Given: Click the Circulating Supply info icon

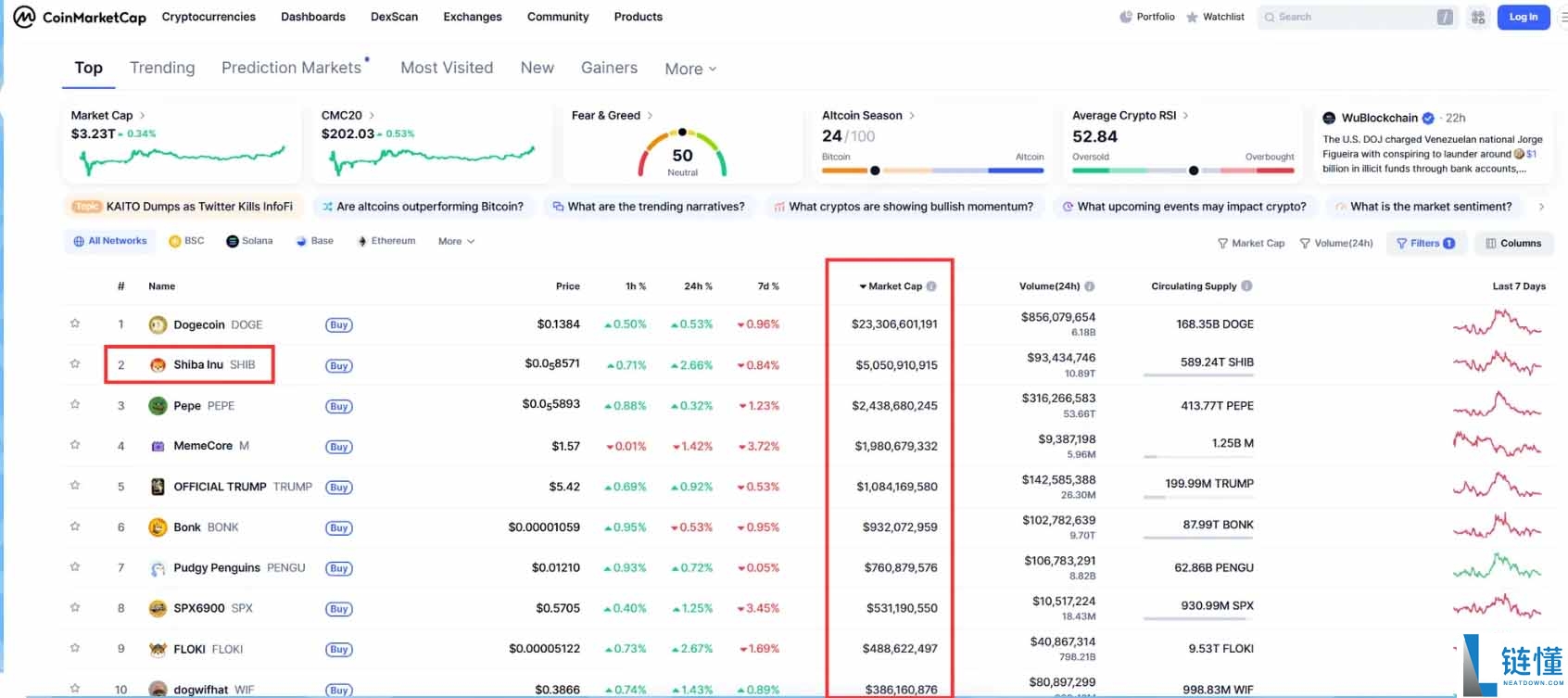Looking at the screenshot, I should pos(1246,286).
